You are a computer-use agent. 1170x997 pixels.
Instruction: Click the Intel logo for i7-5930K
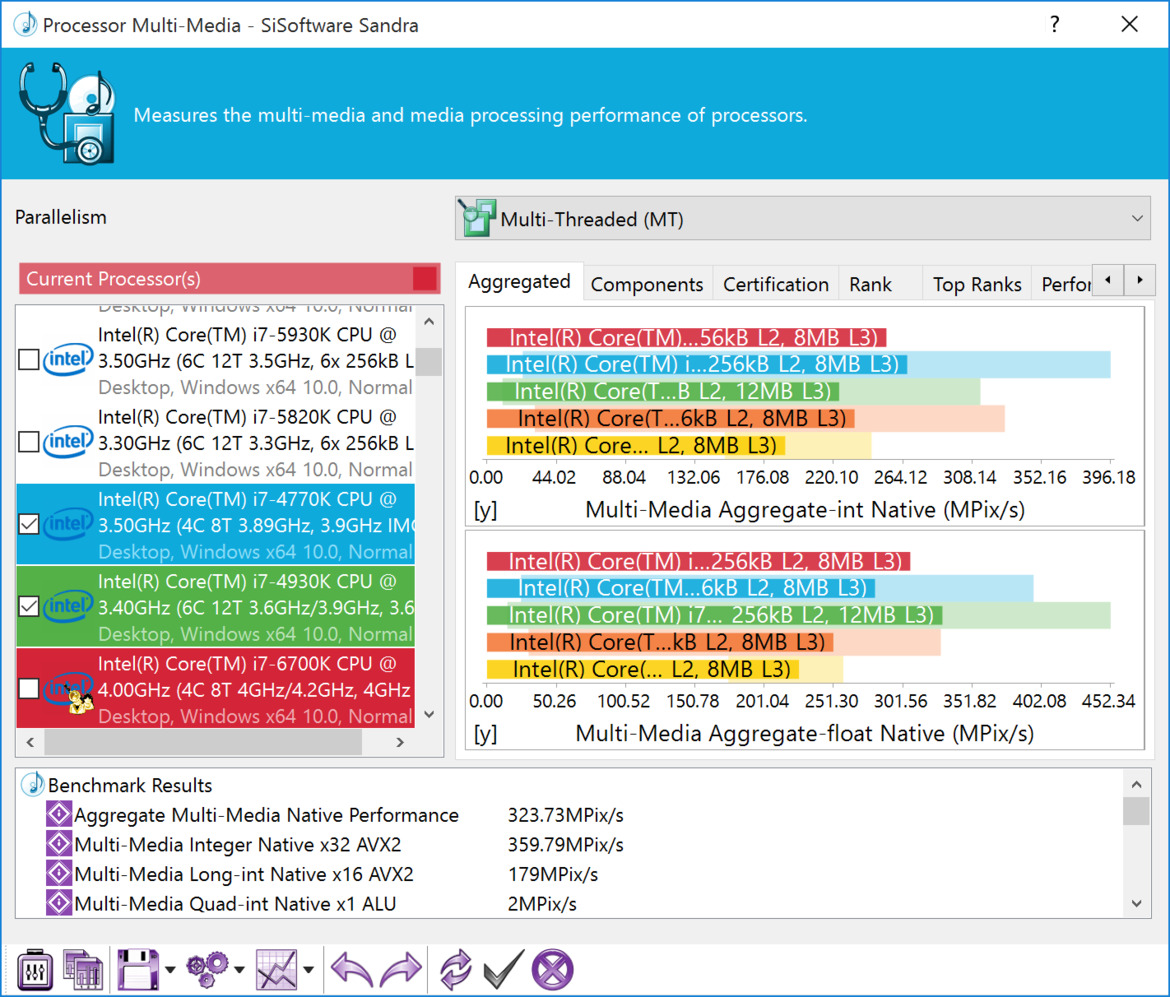click(x=68, y=360)
